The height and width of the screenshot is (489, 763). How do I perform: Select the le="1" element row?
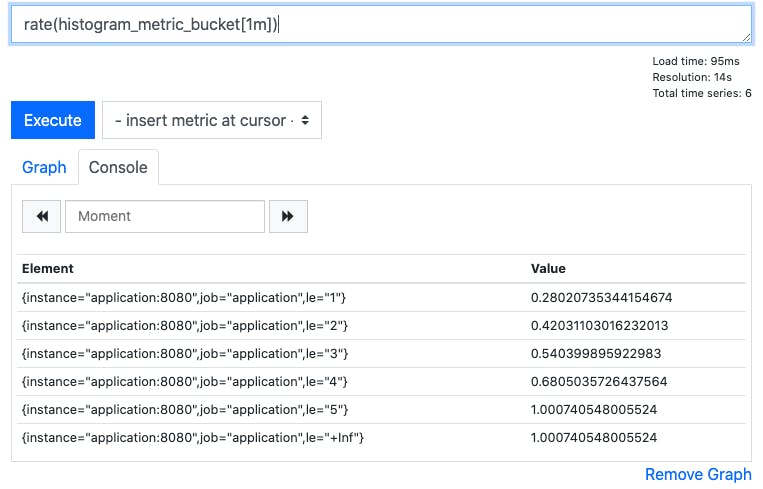382,297
